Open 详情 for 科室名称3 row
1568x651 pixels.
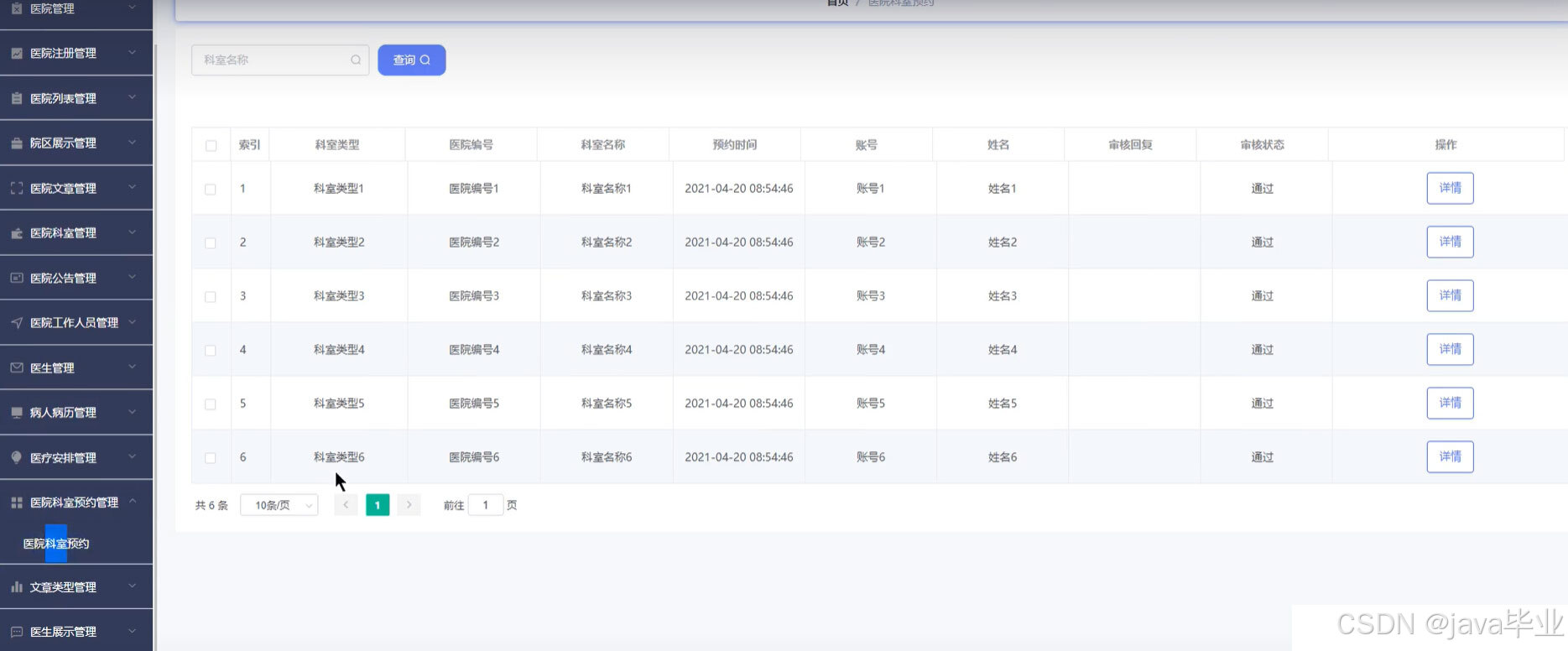point(1450,295)
